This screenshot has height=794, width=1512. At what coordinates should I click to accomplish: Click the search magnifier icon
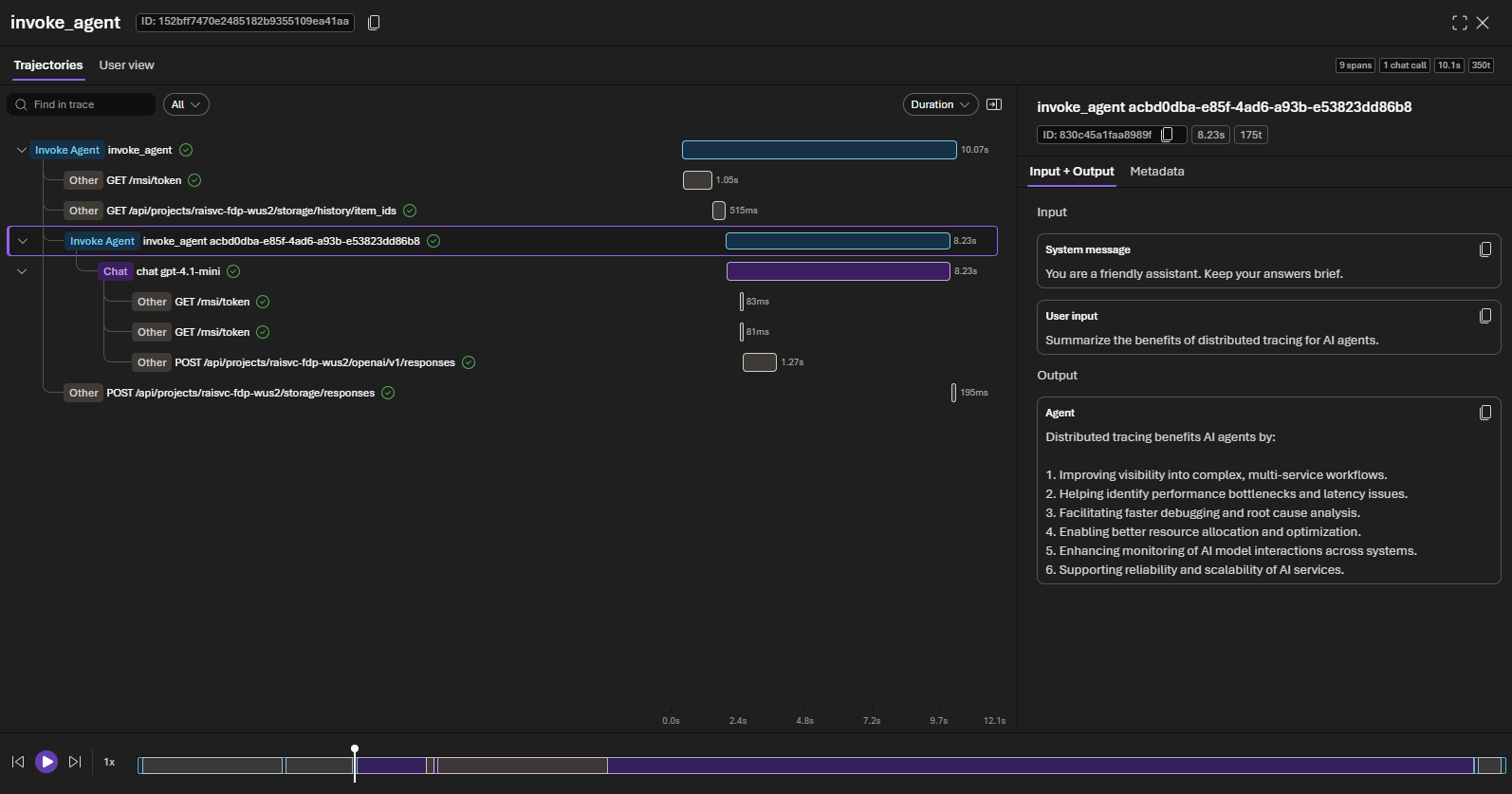click(21, 104)
